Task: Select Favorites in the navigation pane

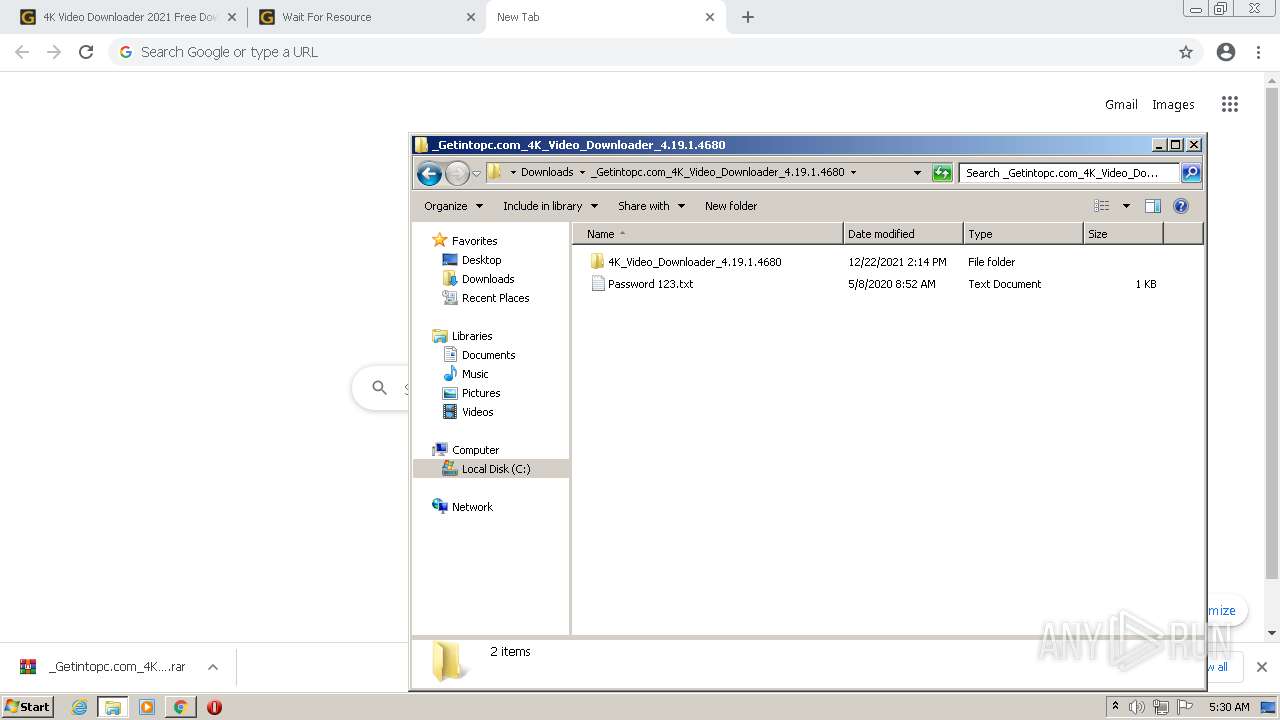Action: click(474, 241)
